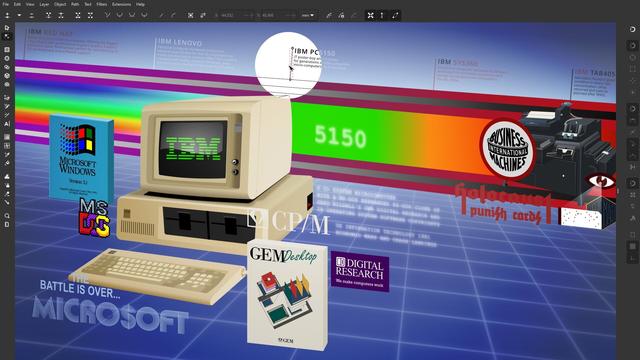Toggle snap nodes, paths and handles group

pos(632,108)
